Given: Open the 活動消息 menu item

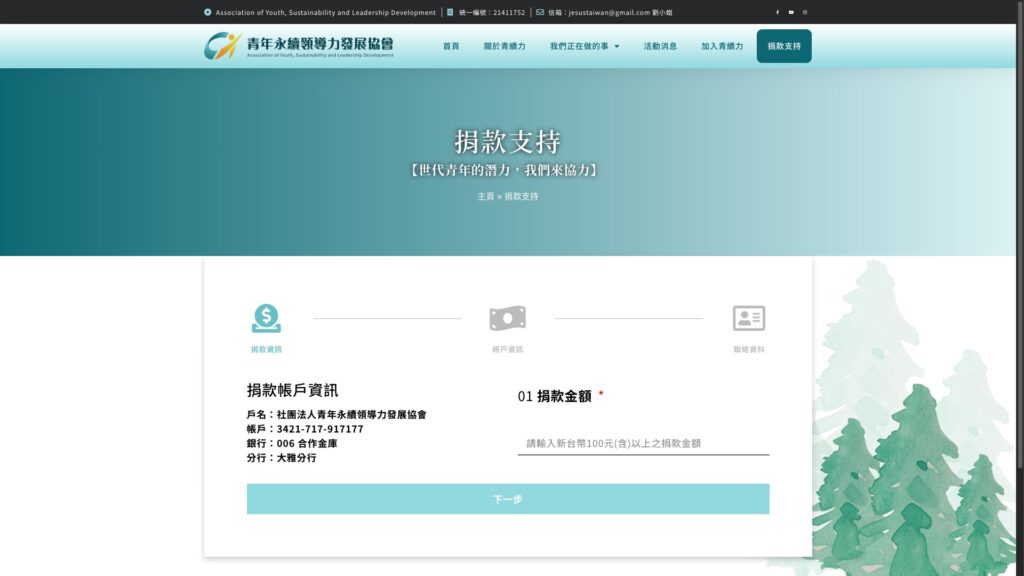Looking at the screenshot, I should [660, 46].
